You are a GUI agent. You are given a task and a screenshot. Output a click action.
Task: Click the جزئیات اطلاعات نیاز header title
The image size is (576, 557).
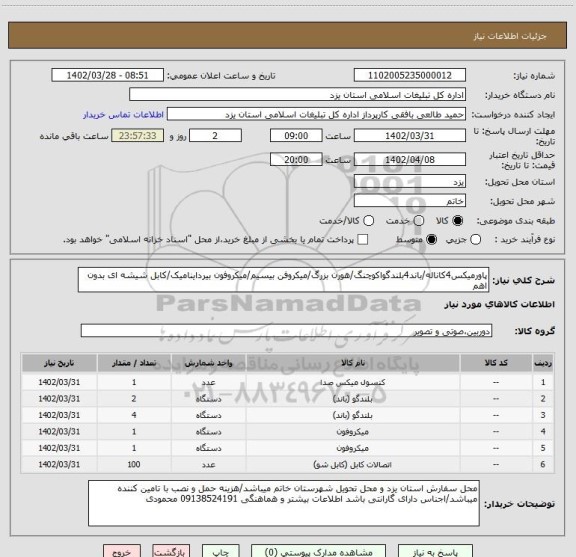point(510,36)
